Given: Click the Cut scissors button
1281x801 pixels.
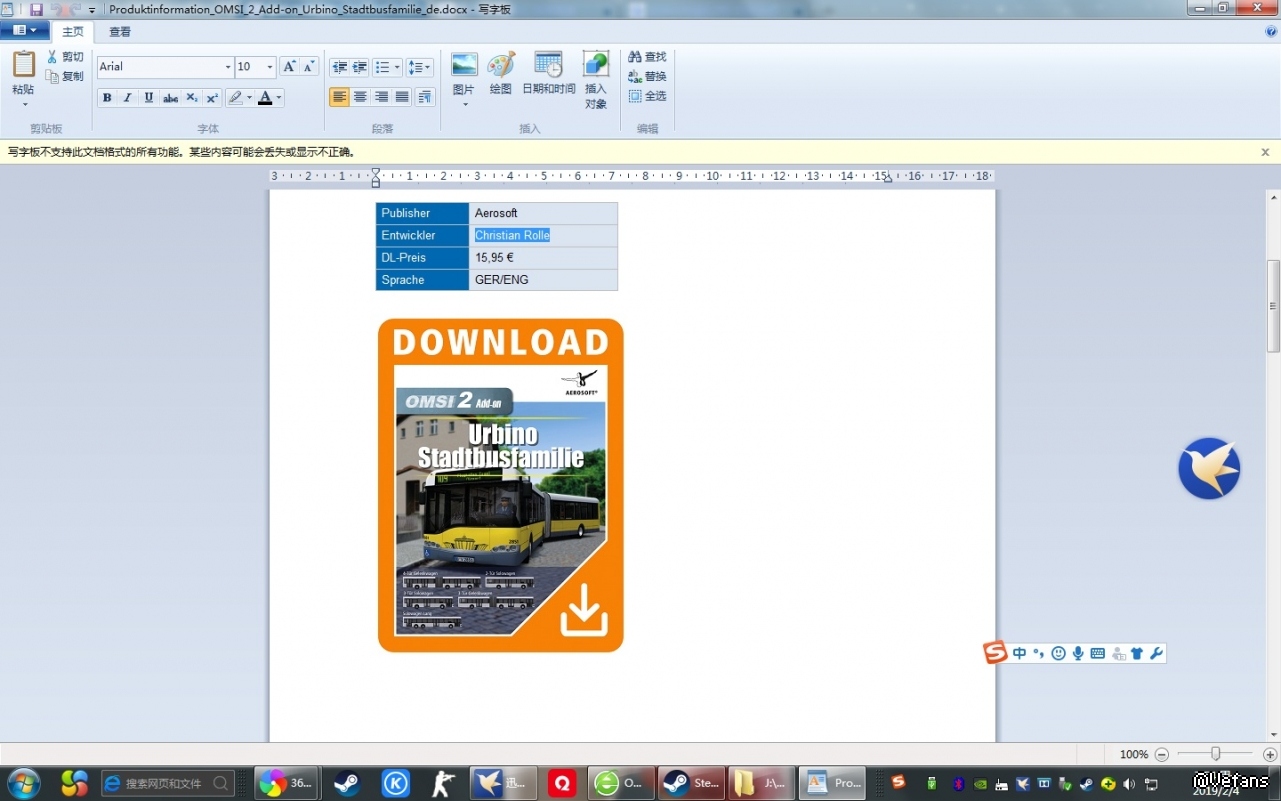Looking at the screenshot, I should 66,57.
